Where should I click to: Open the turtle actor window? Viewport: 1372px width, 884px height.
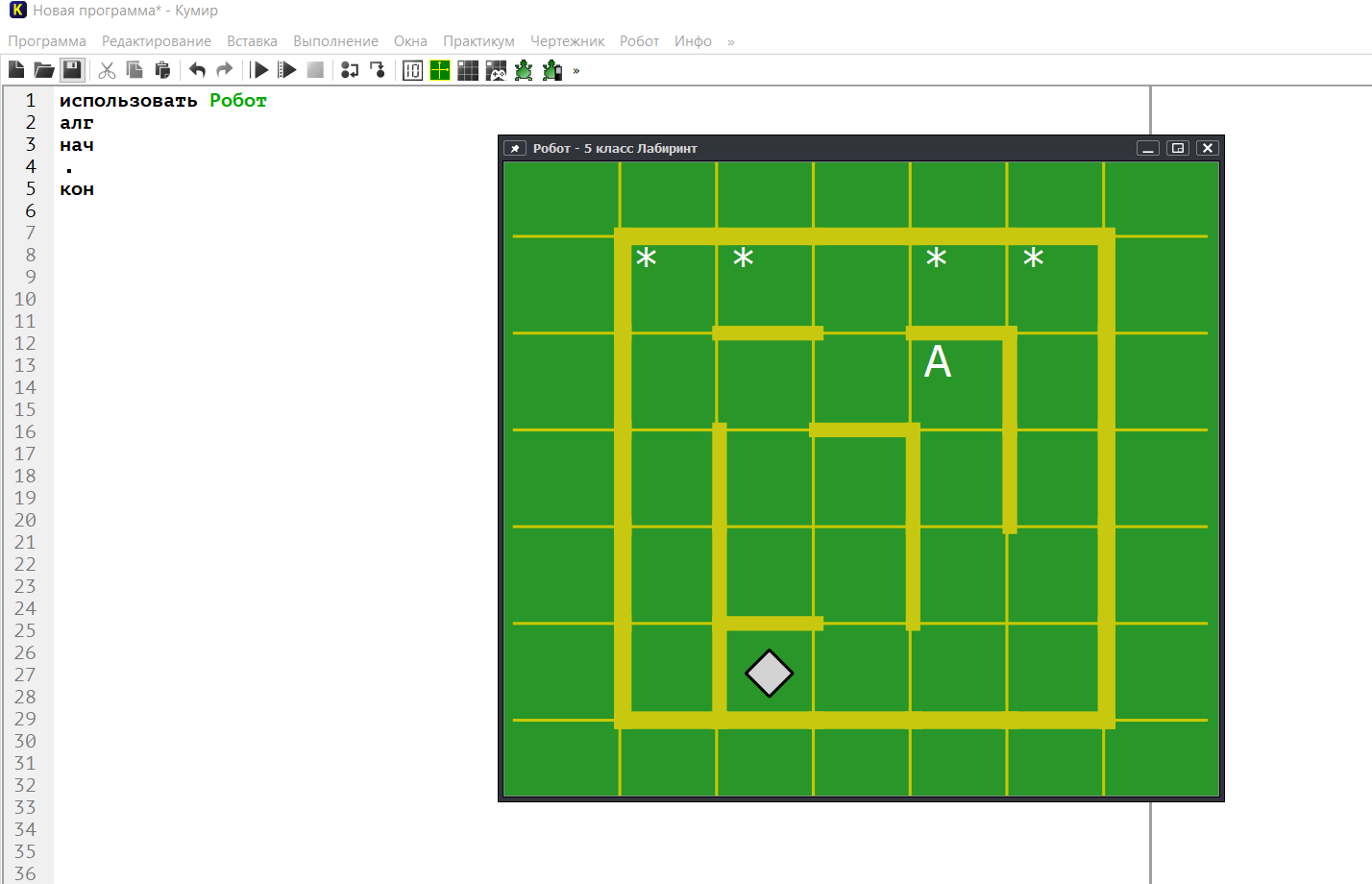pyautogui.click(x=524, y=69)
